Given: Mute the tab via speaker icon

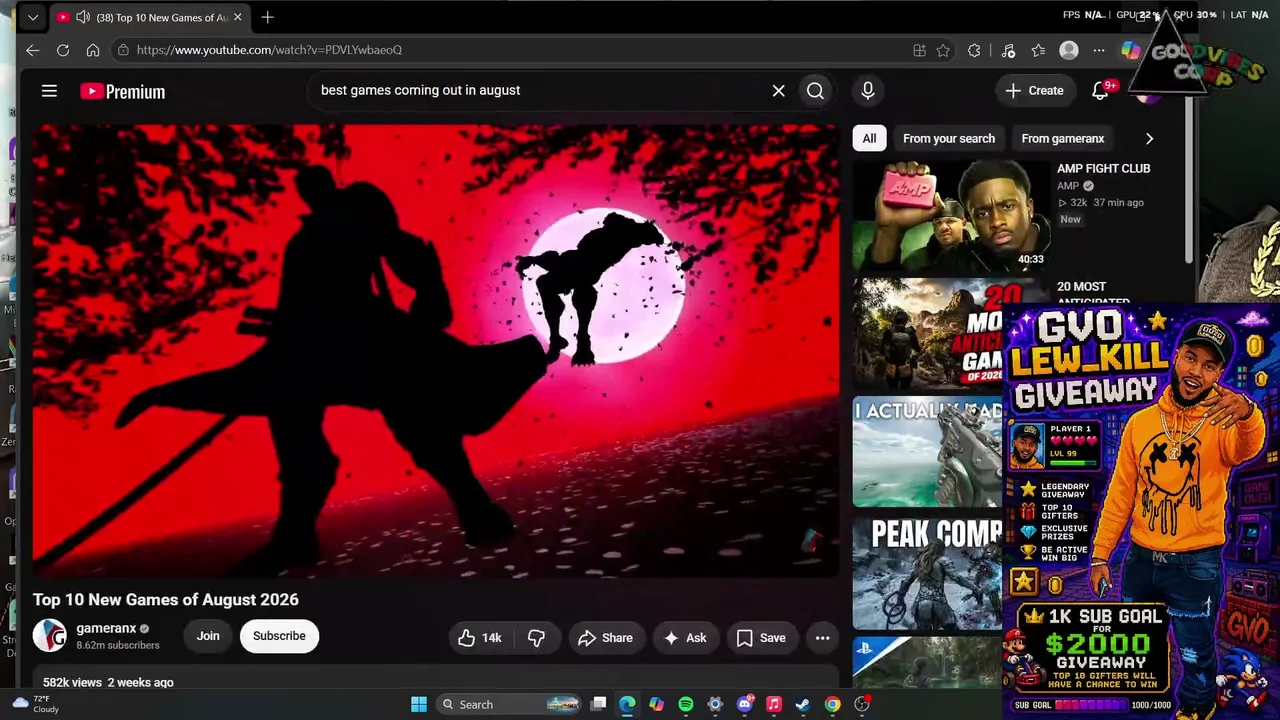Looking at the screenshot, I should [82, 17].
